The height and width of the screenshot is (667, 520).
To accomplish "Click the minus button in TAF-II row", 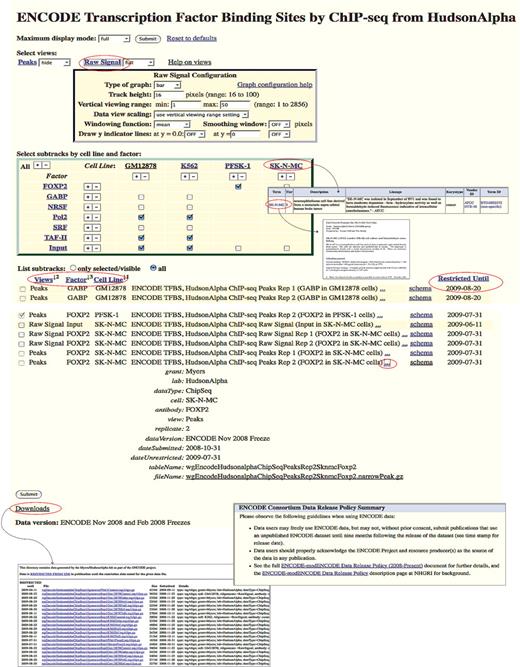I will tap(97, 238).
